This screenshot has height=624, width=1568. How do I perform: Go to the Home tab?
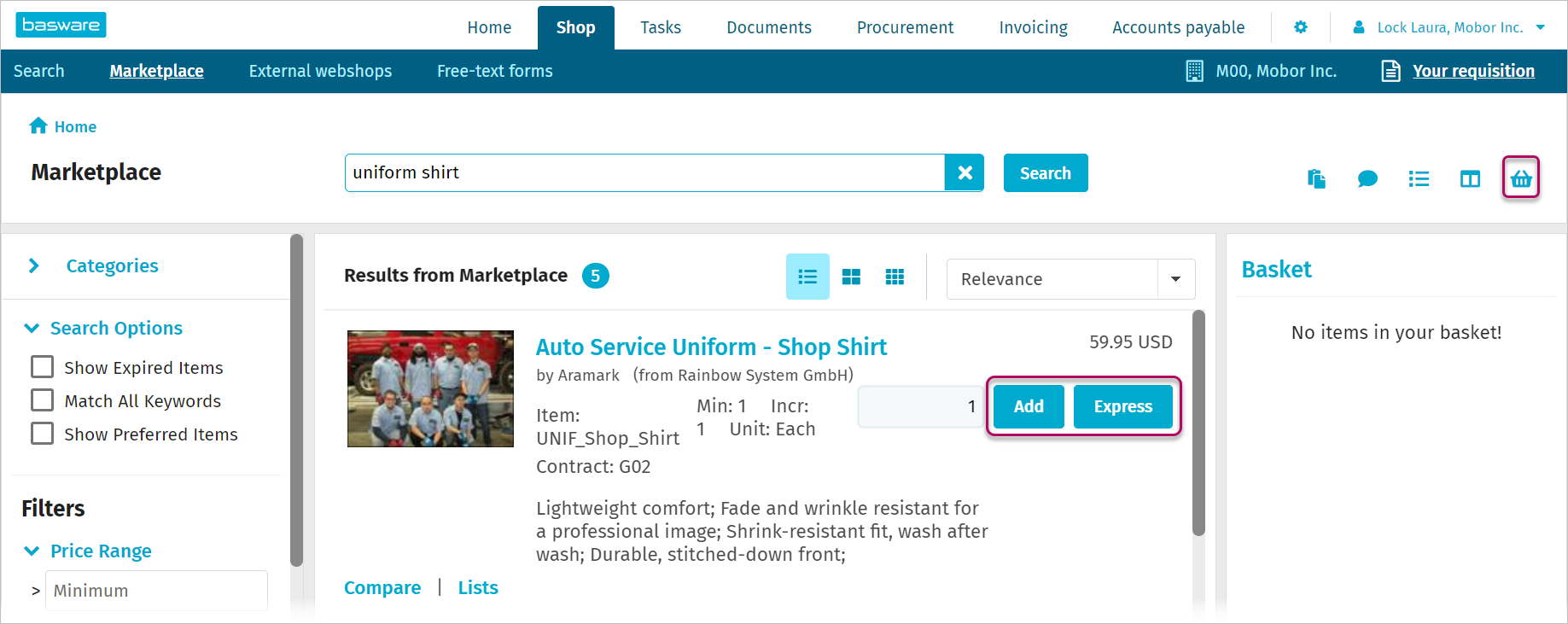489,27
